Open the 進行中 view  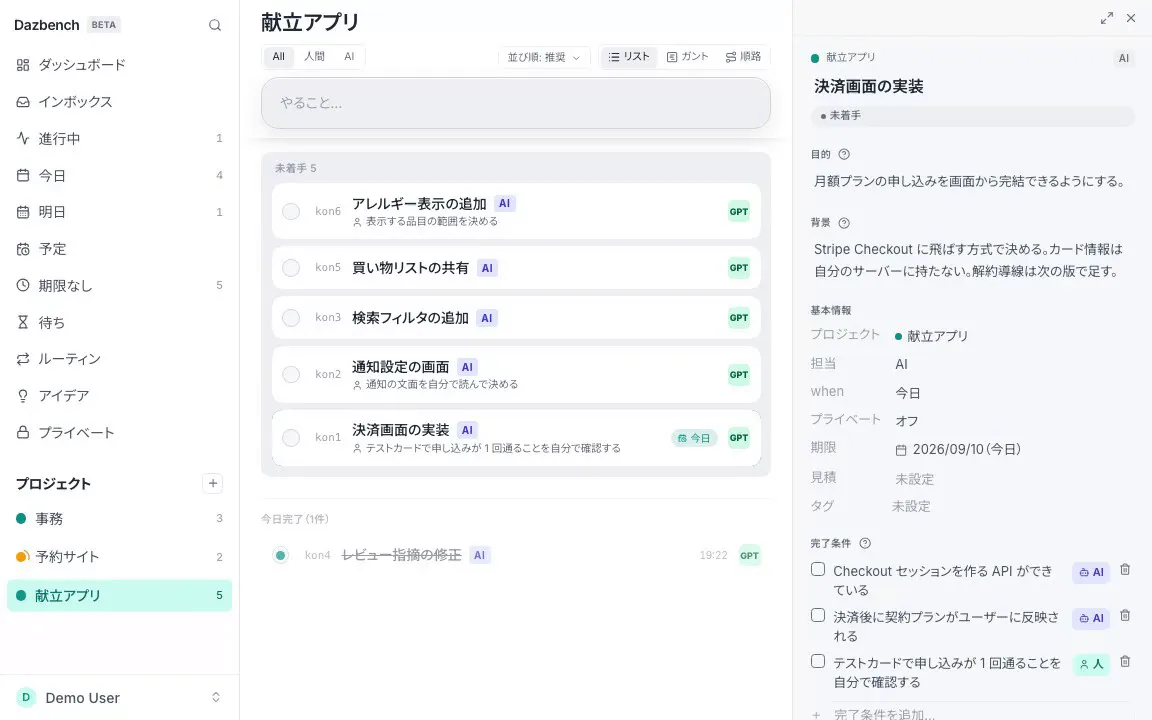pos(119,138)
